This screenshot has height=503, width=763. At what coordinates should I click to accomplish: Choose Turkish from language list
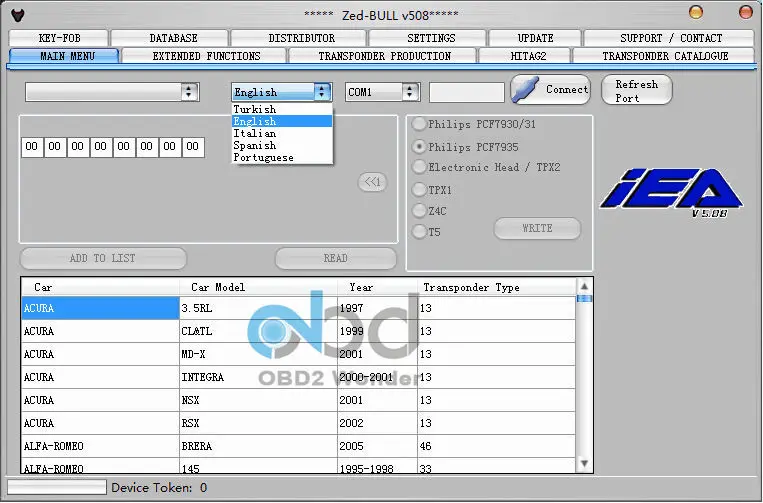click(282, 109)
